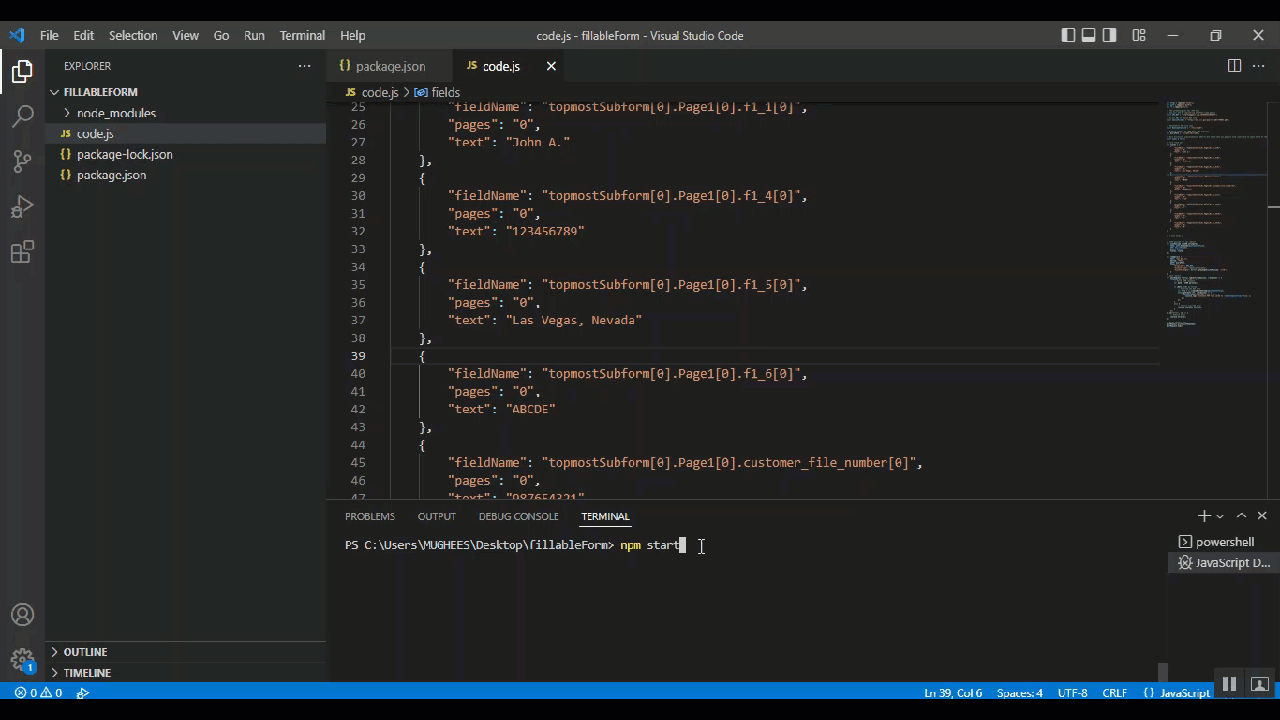The width and height of the screenshot is (1280, 720).
Task: Switch to the PROBLEMS panel tab
Action: coord(370,516)
